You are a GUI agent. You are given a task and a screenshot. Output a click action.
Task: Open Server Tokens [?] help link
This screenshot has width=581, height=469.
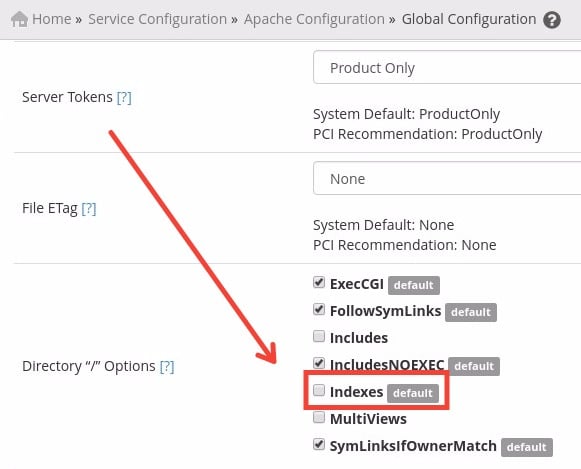(x=124, y=97)
